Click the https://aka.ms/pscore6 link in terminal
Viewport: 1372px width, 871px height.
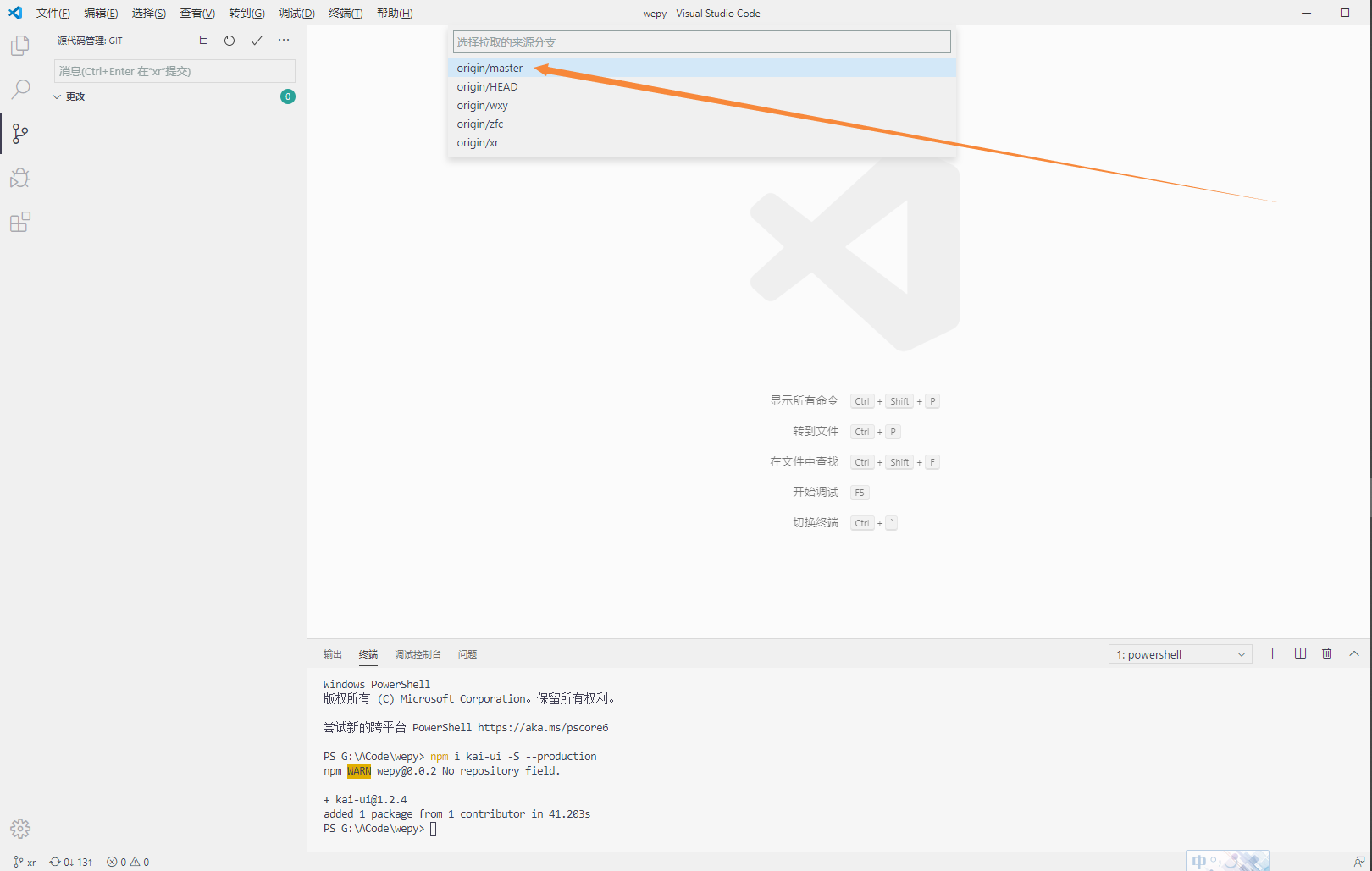[543, 728]
